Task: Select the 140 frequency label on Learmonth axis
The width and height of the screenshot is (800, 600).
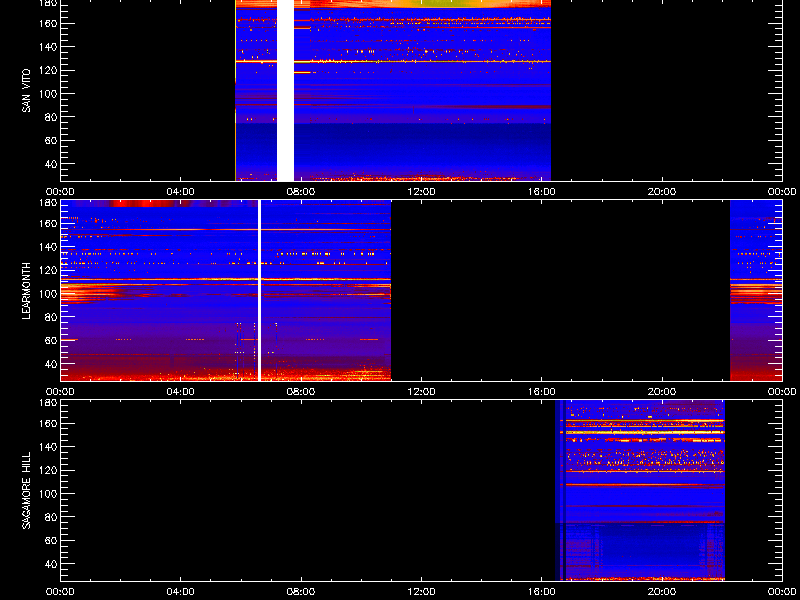Action: pos(48,247)
